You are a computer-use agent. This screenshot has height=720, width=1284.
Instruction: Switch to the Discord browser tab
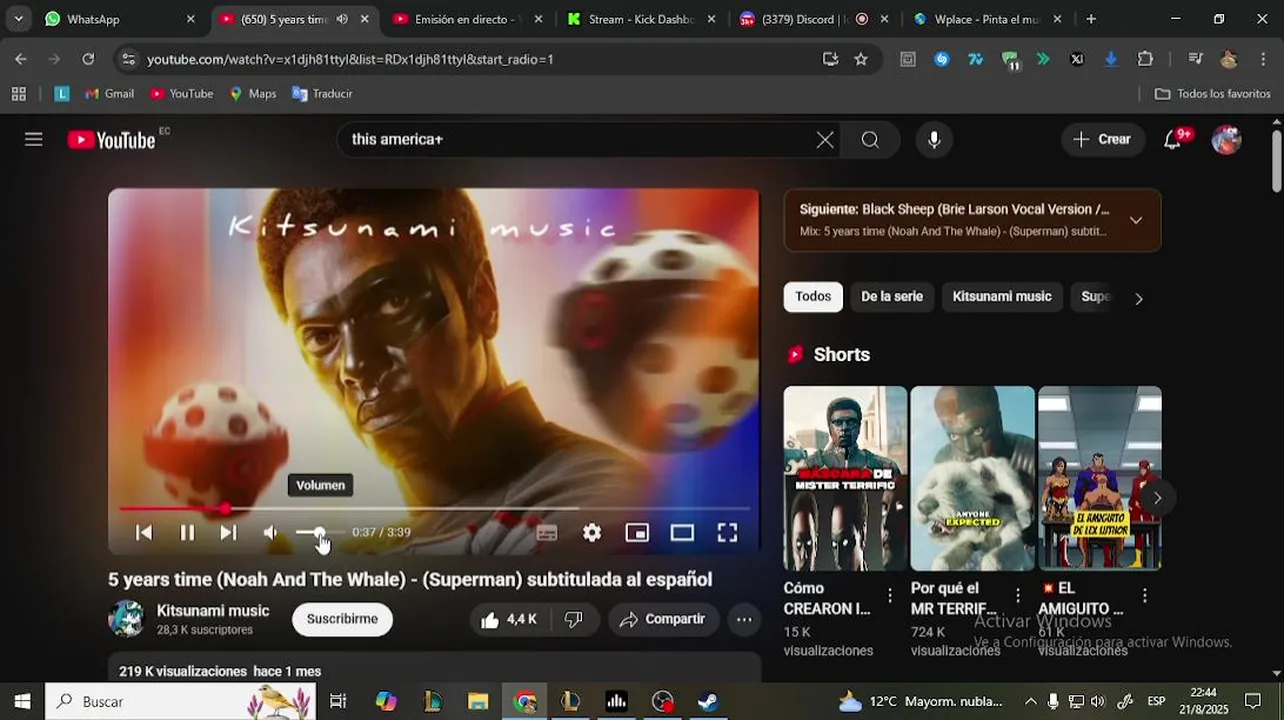[815, 19]
